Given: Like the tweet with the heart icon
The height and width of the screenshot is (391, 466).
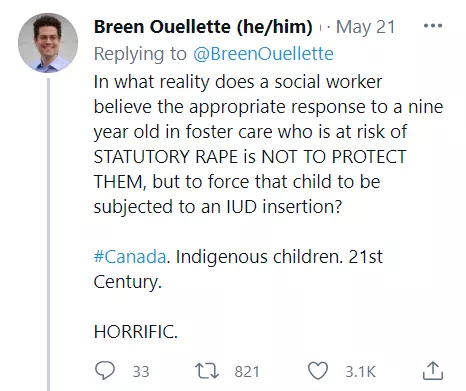Looking at the screenshot, I should point(318,371).
